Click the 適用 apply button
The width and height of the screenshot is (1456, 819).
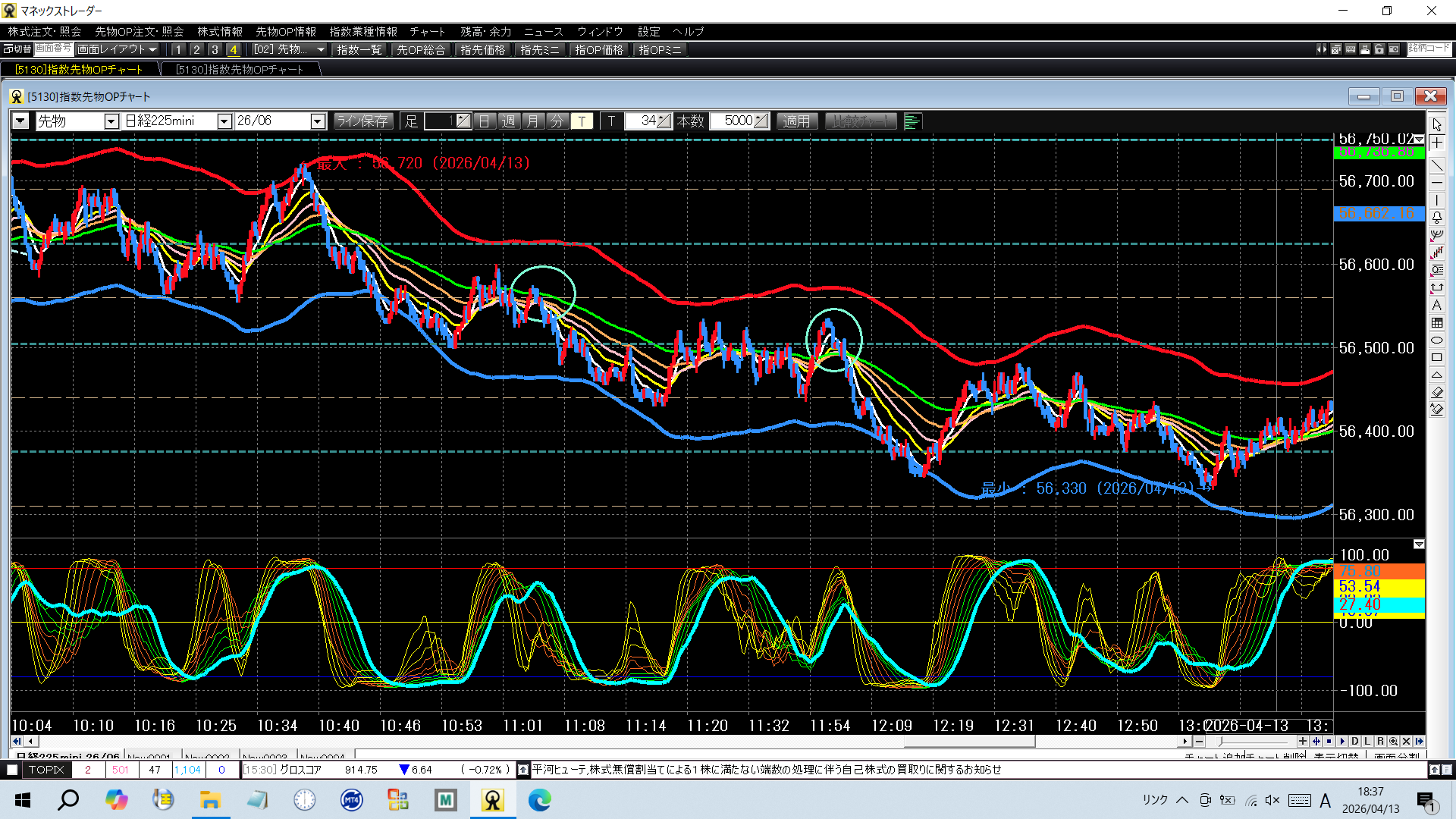coord(796,121)
